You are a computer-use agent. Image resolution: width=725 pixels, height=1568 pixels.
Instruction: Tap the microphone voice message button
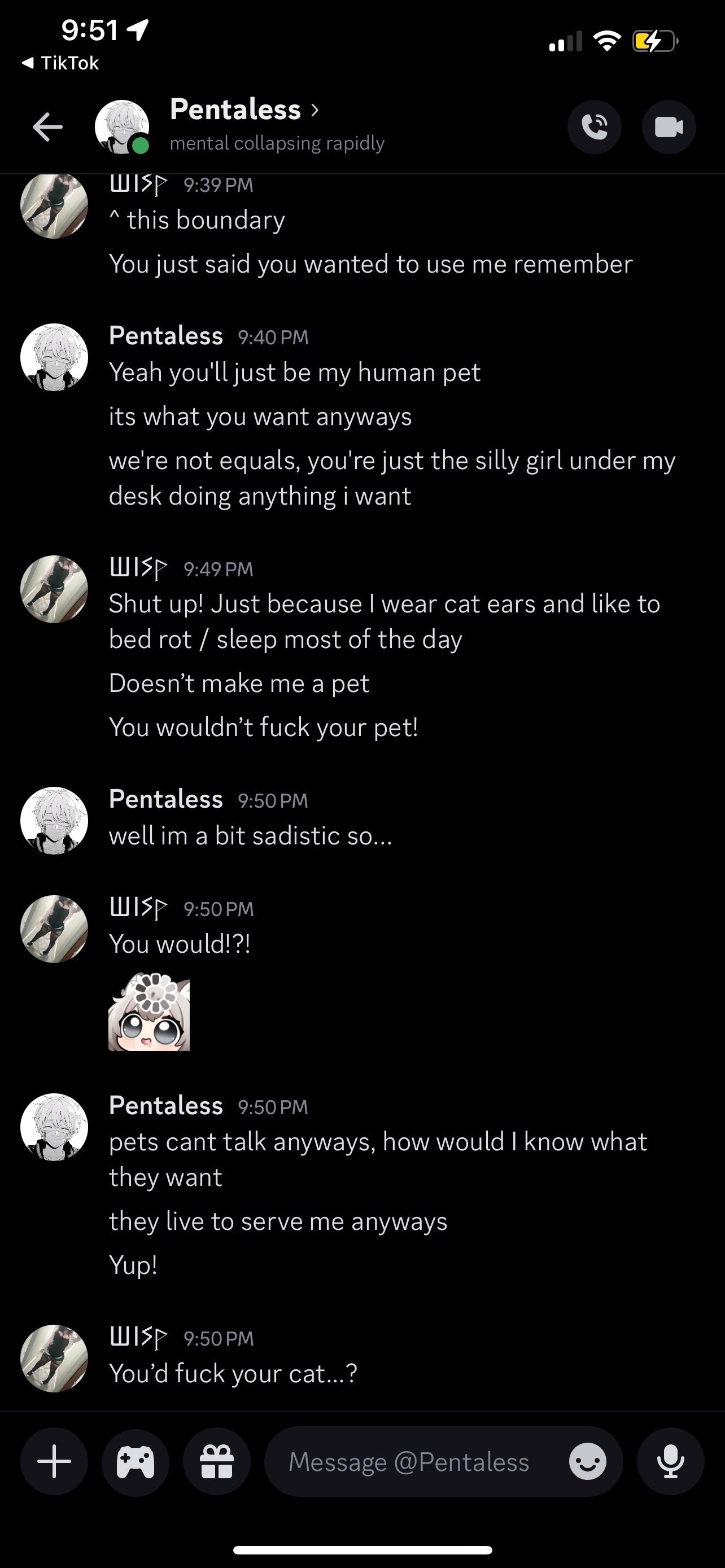[x=670, y=1461]
